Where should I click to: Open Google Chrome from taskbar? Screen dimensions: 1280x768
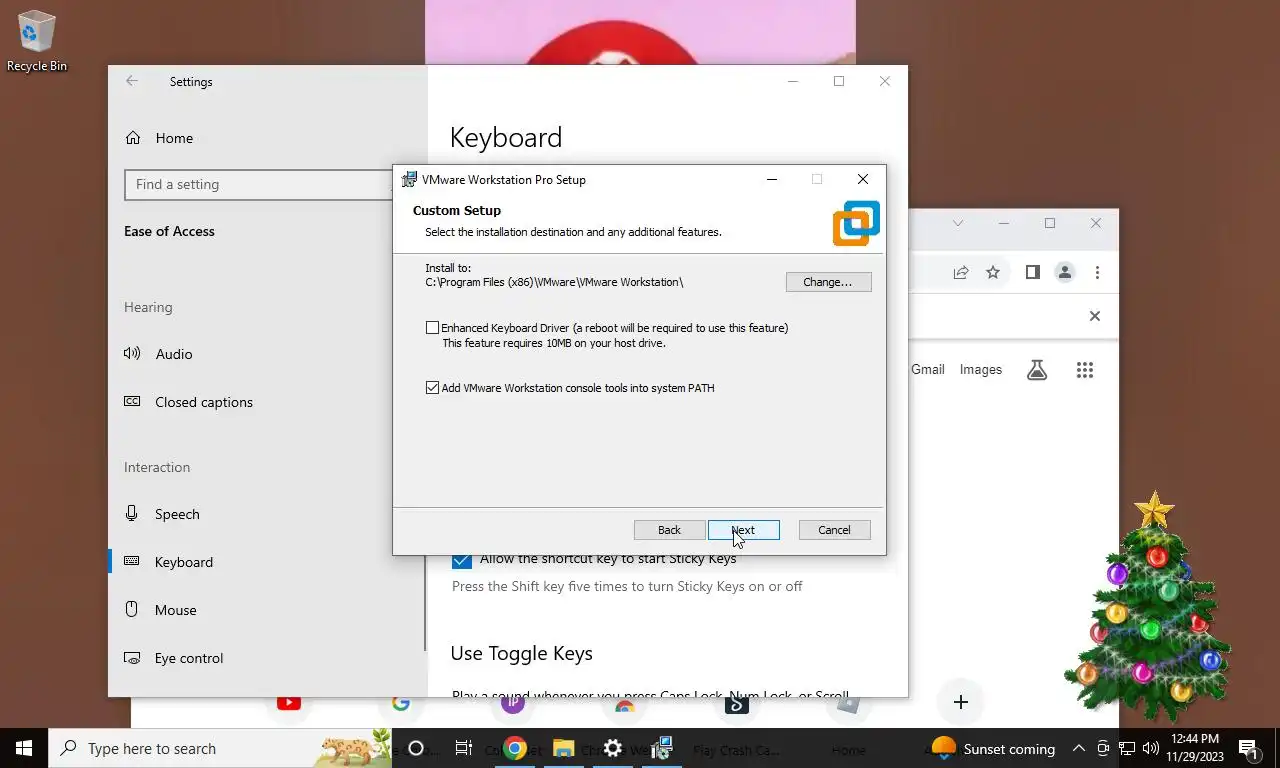515,748
